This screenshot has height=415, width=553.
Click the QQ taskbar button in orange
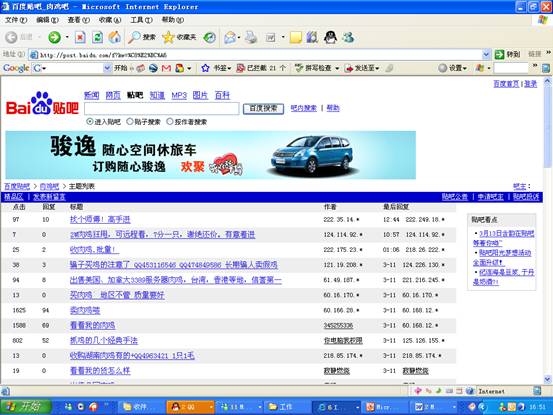190,407
